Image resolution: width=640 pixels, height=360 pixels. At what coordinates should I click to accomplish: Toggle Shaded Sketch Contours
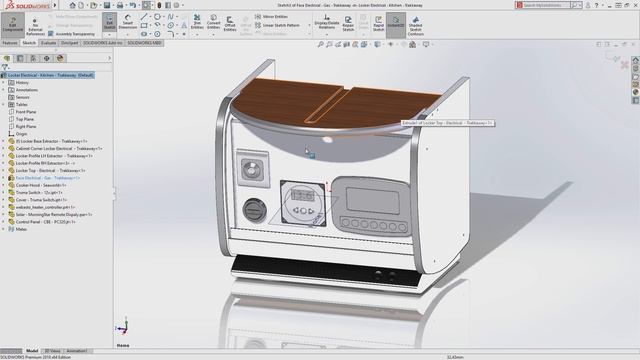click(416, 26)
